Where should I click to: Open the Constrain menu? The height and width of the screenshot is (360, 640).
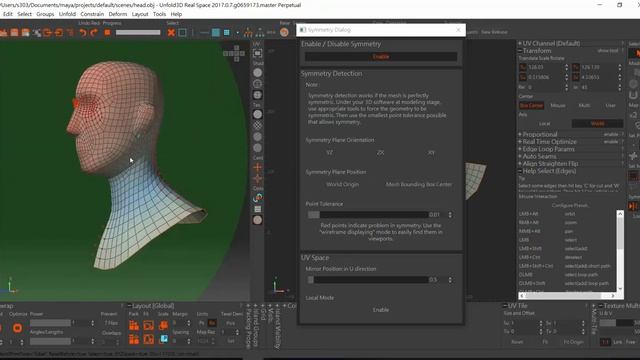[x=92, y=14]
